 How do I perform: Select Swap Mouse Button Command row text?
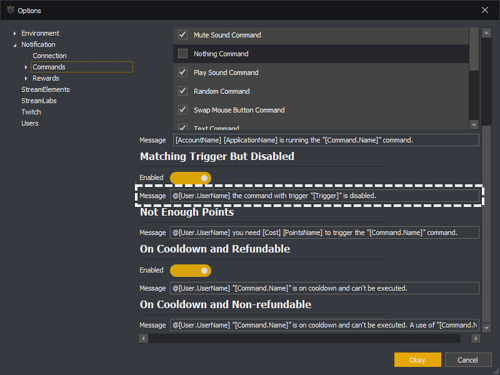[x=239, y=110]
